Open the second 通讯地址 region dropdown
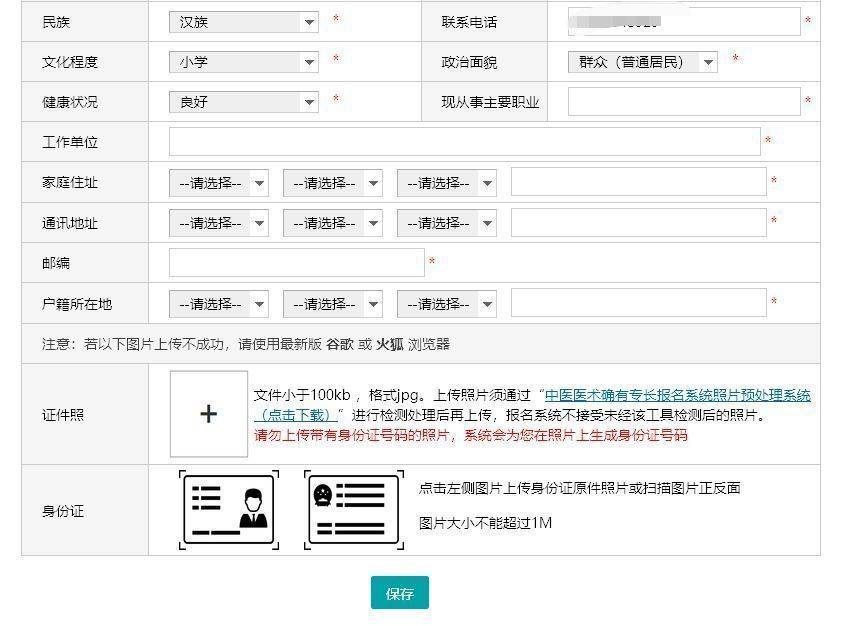Viewport: 852px width, 626px height. coord(332,223)
